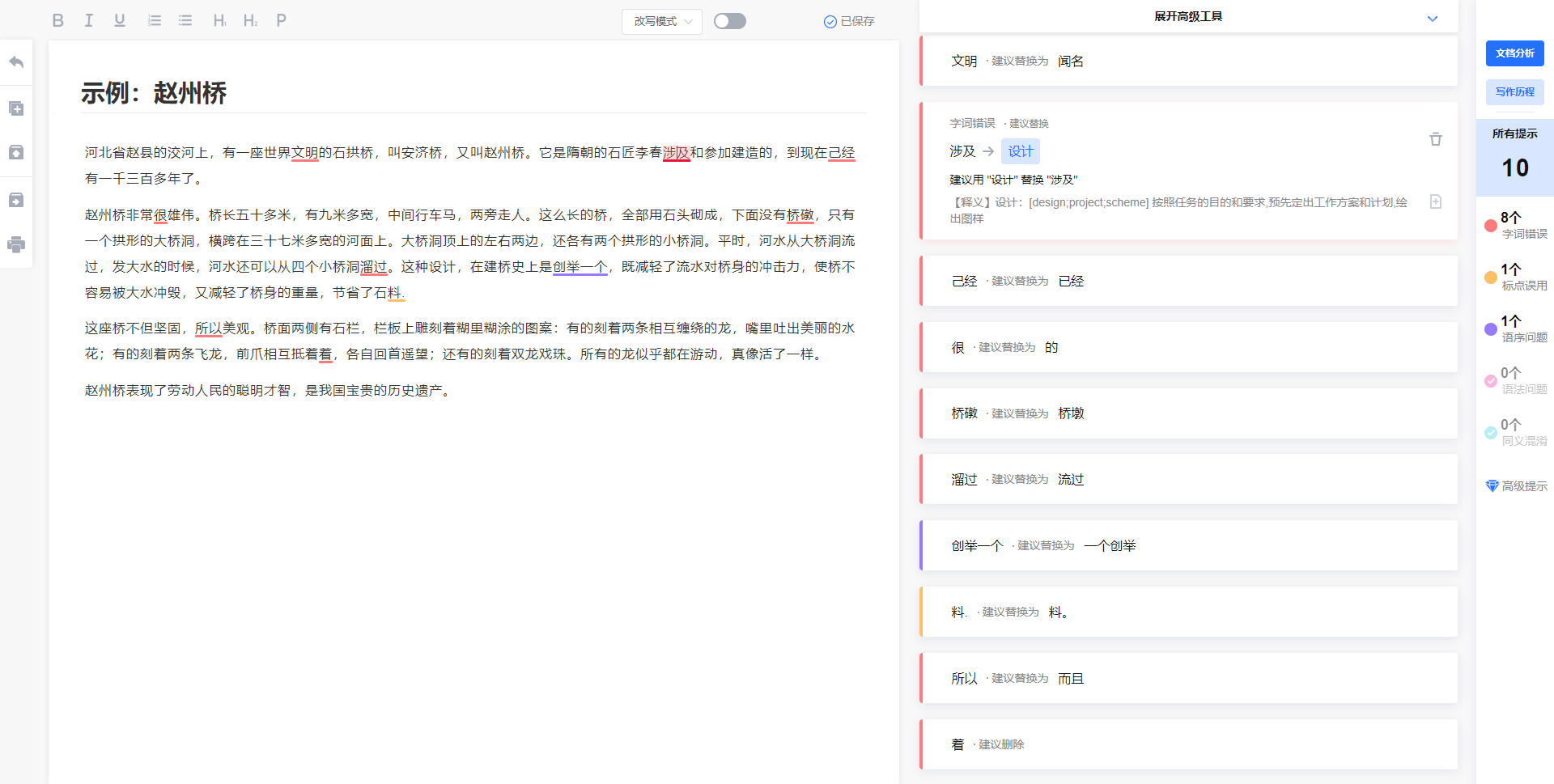Image resolution: width=1554 pixels, height=784 pixels.
Task: Apply underline formatting
Action: click(119, 20)
